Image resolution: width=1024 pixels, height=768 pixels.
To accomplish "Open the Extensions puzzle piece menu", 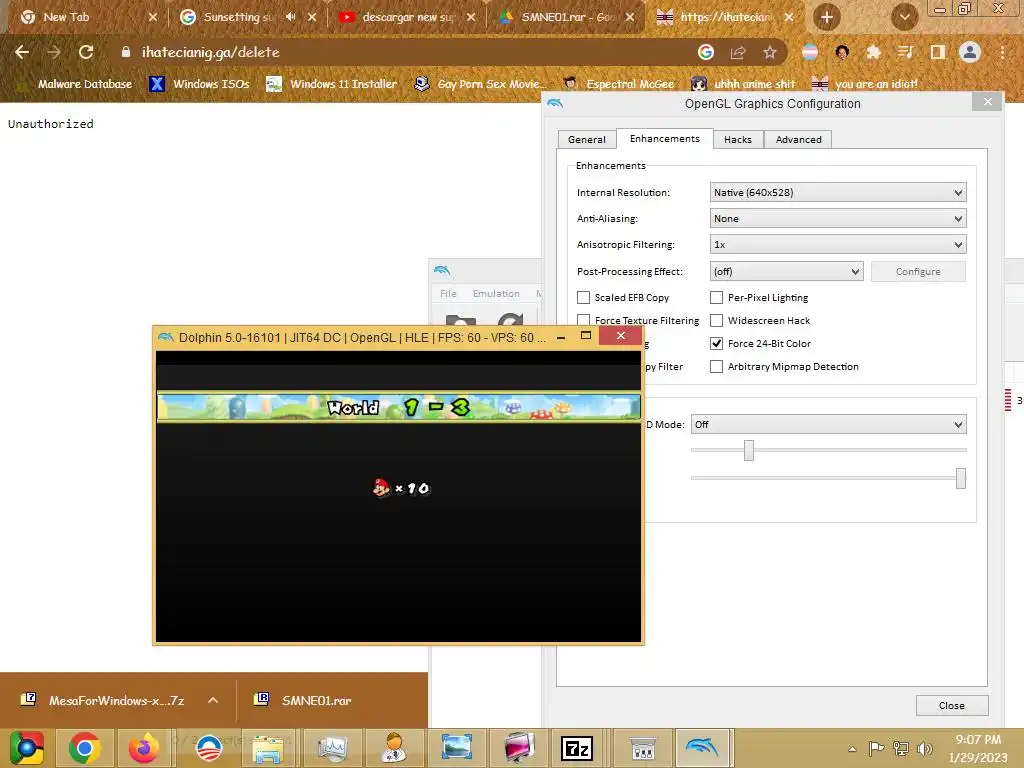I will point(873,52).
